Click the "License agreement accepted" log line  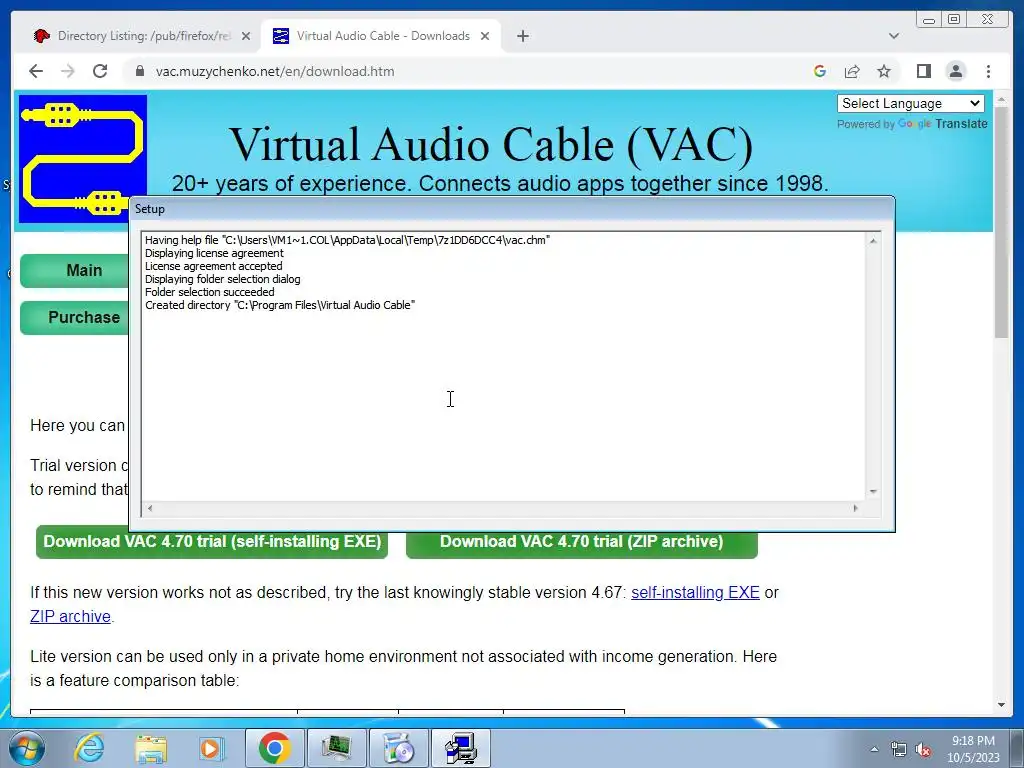[214, 266]
